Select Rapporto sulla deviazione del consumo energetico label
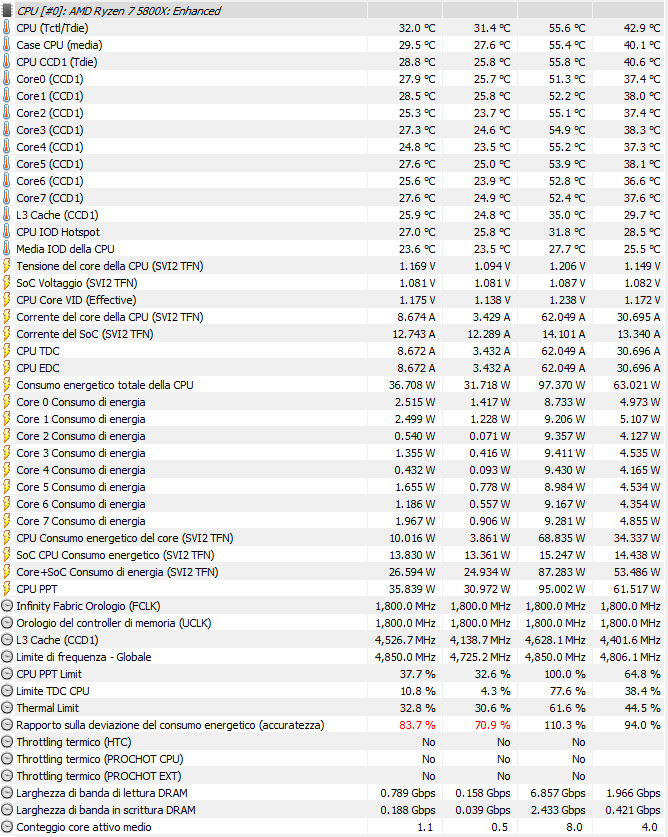The image size is (668, 837). pos(170,725)
